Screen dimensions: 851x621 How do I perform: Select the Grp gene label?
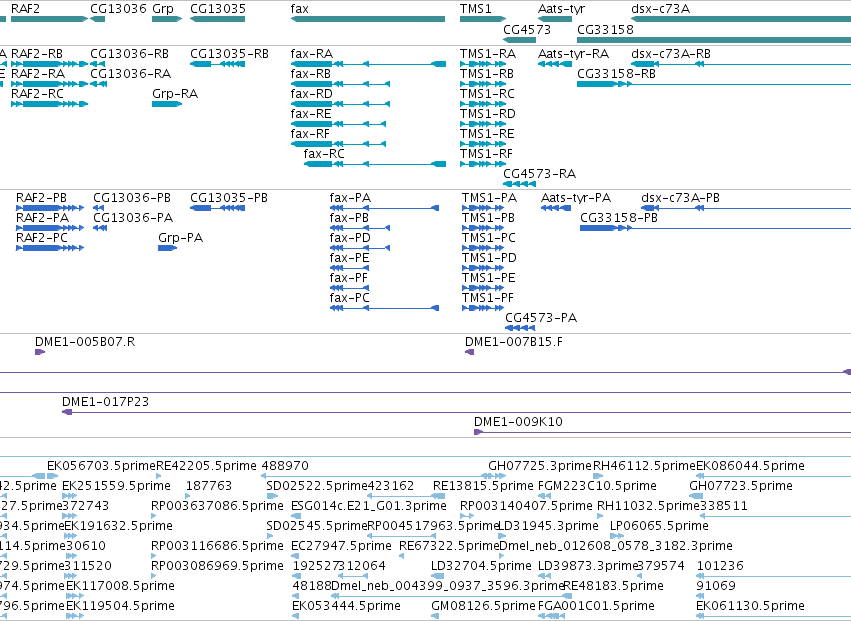pos(163,9)
